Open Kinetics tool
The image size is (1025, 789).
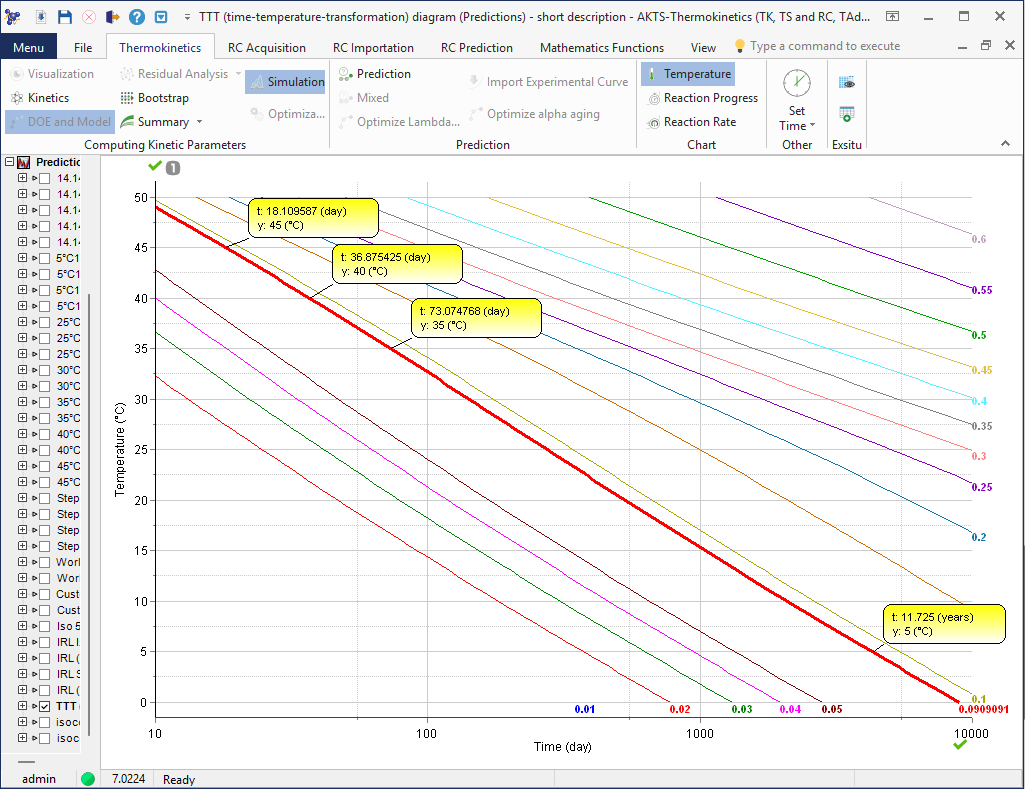40,97
